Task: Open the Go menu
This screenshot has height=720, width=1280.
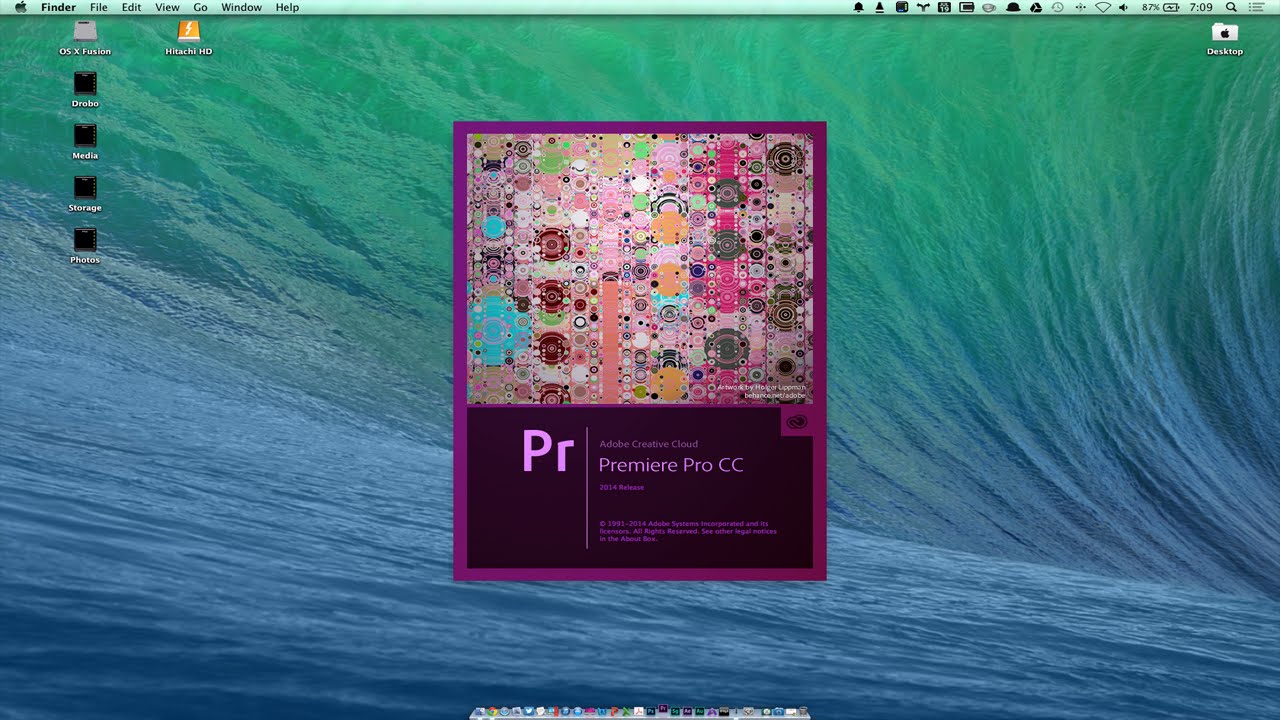Action: click(200, 7)
